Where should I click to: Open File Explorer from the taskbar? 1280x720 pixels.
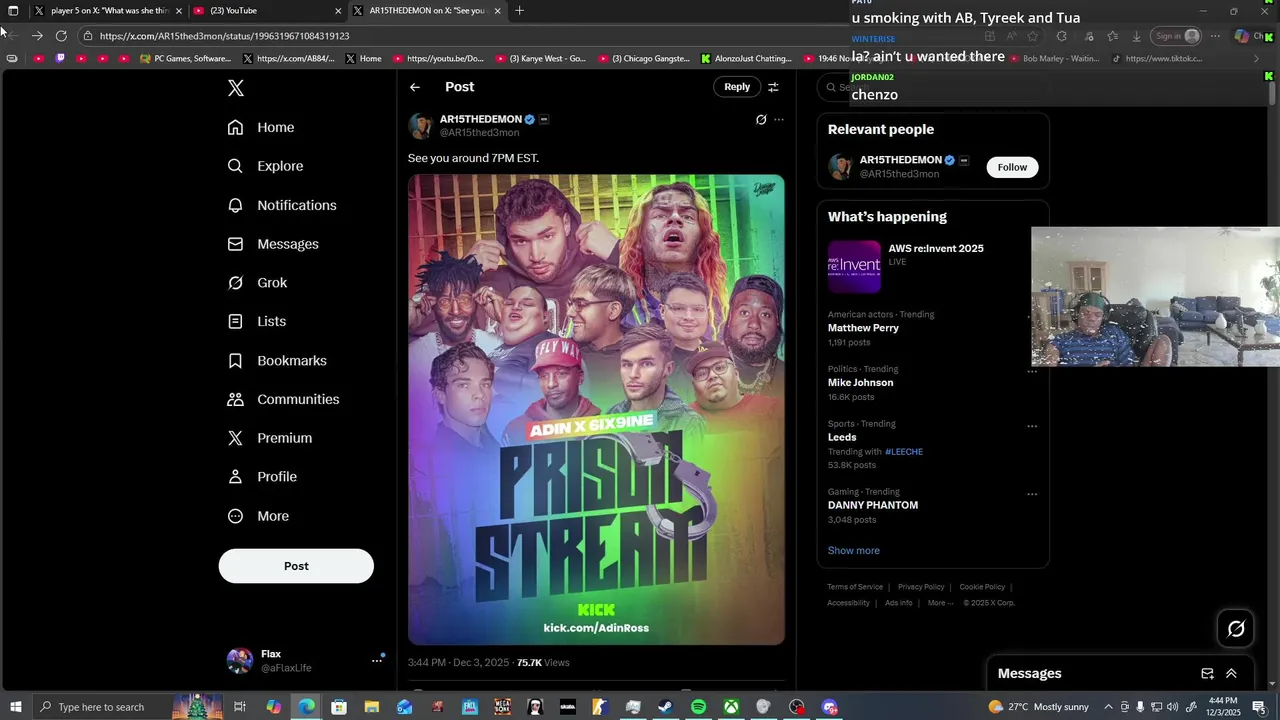[x=371, y=707]
